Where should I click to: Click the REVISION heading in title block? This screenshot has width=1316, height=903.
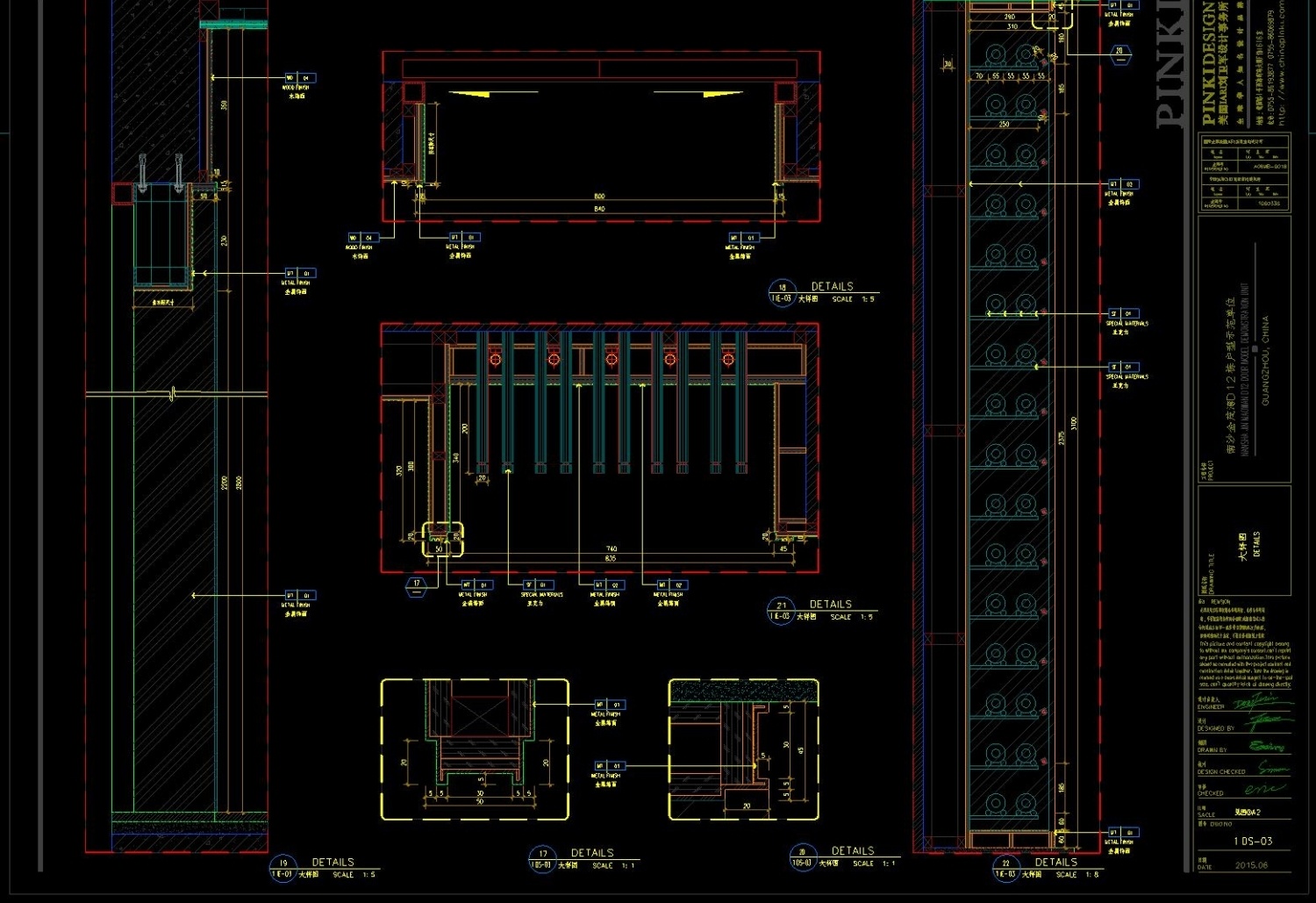click(x=1219, y=602)
